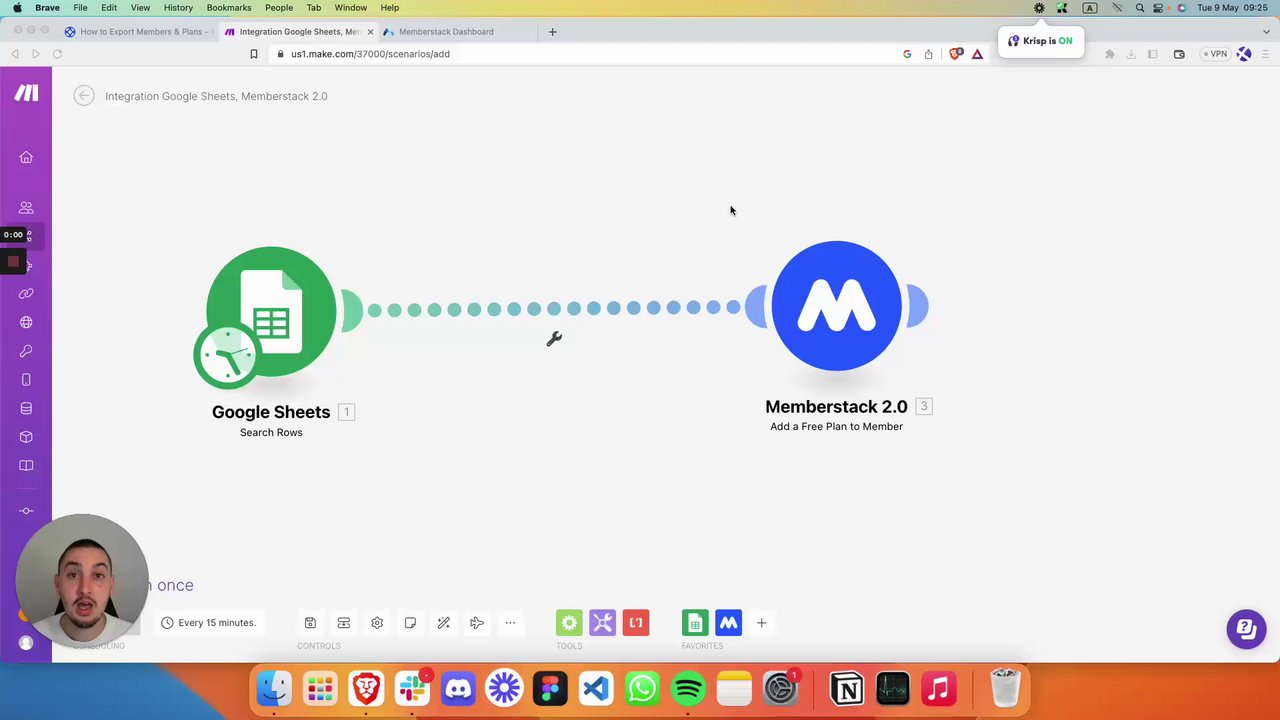
Task: Open the Google Sheets Search Rows module
Action: (x=271, y=311)
